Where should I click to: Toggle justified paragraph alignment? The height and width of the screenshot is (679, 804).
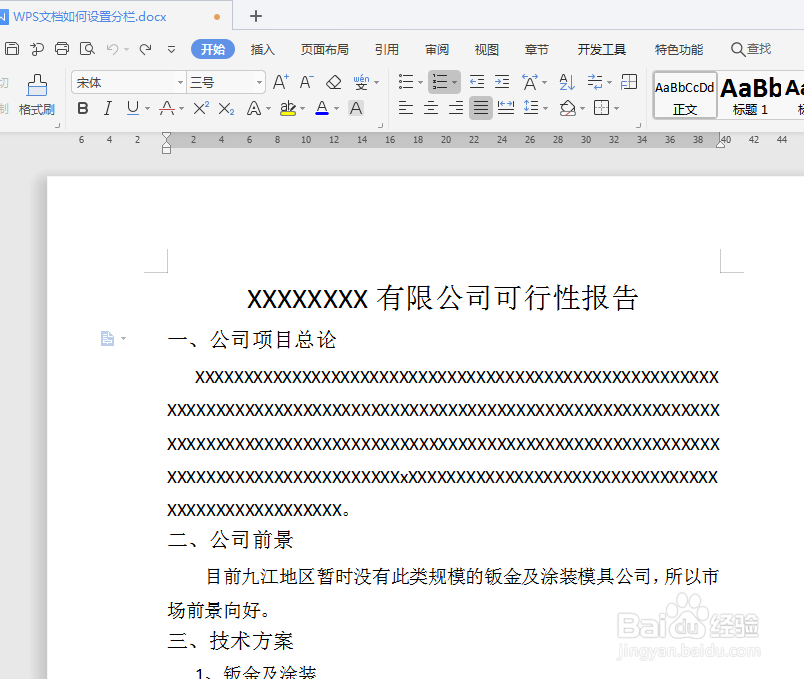tap(480, 108)
